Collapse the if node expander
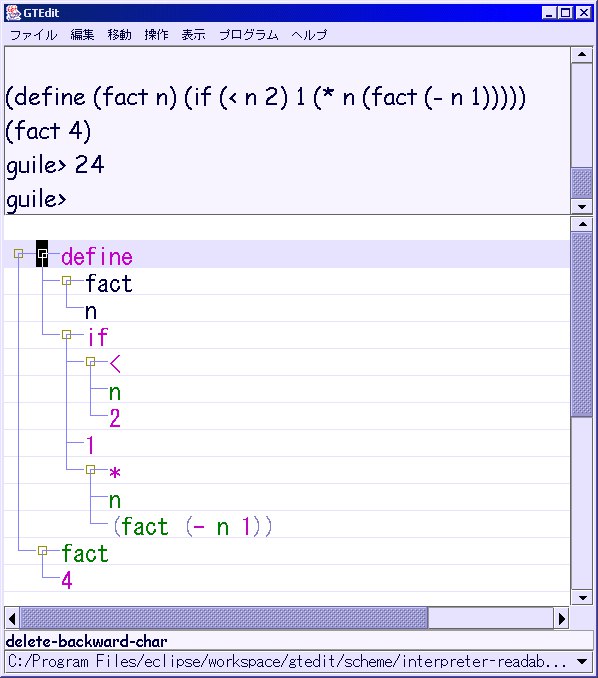 (66, 335)
